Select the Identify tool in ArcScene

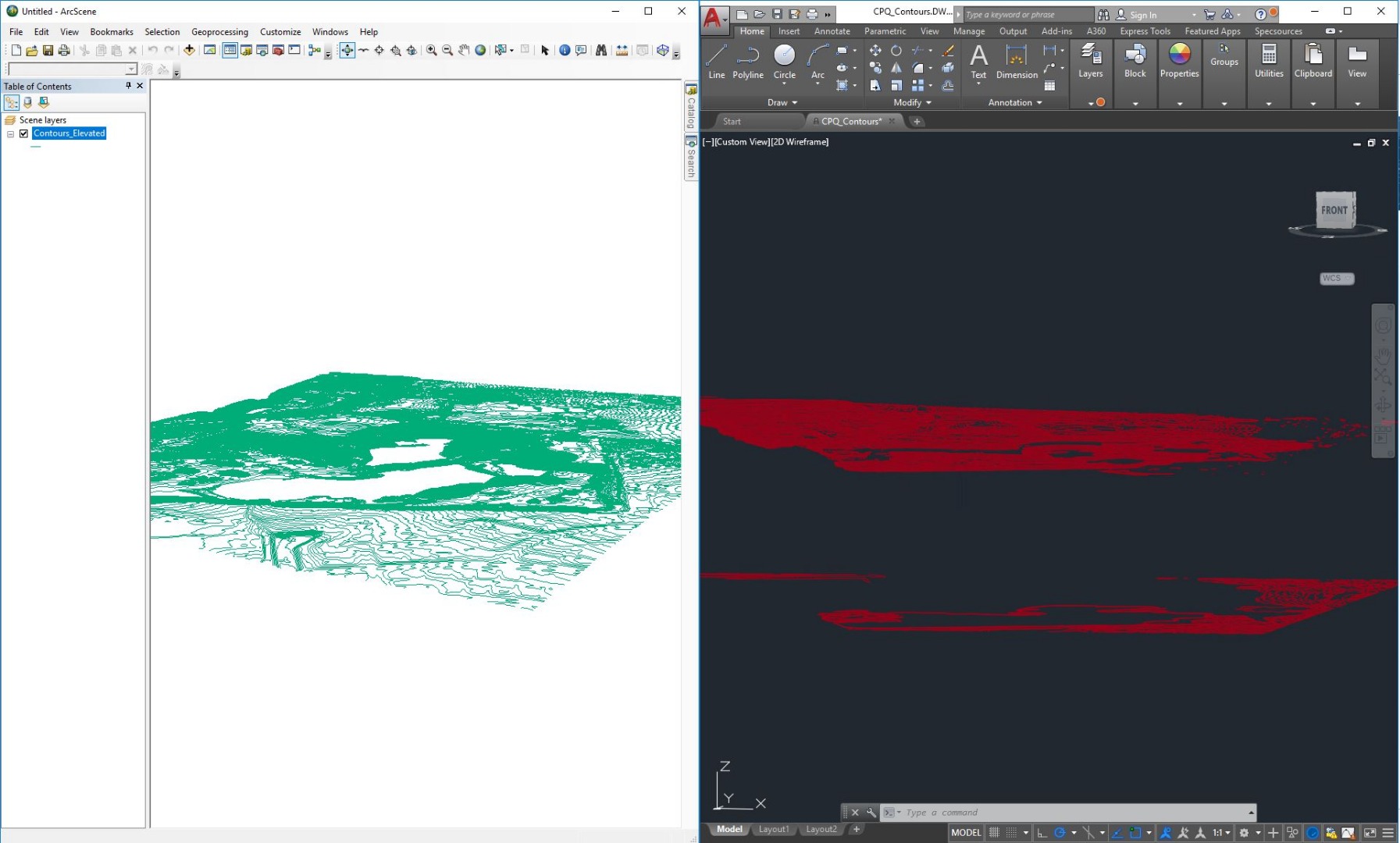565,50
